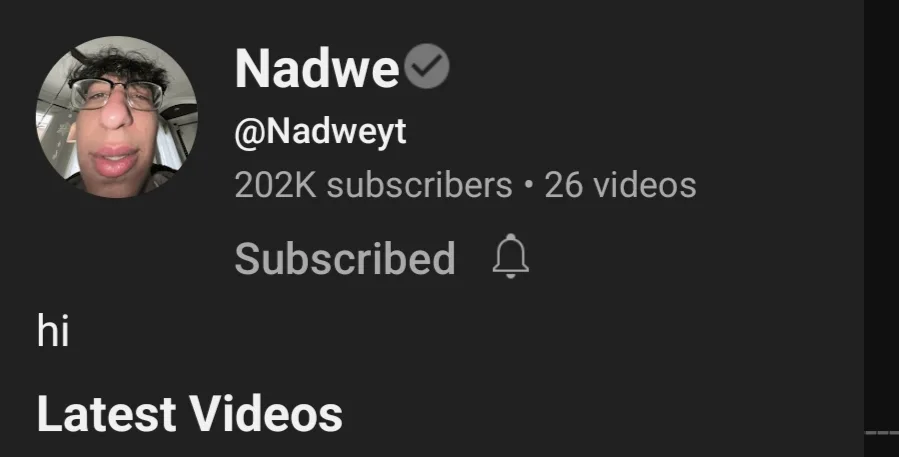Click the Nadwe channel name
This screenshot has width=899, height=457.
tap(316, 68)
